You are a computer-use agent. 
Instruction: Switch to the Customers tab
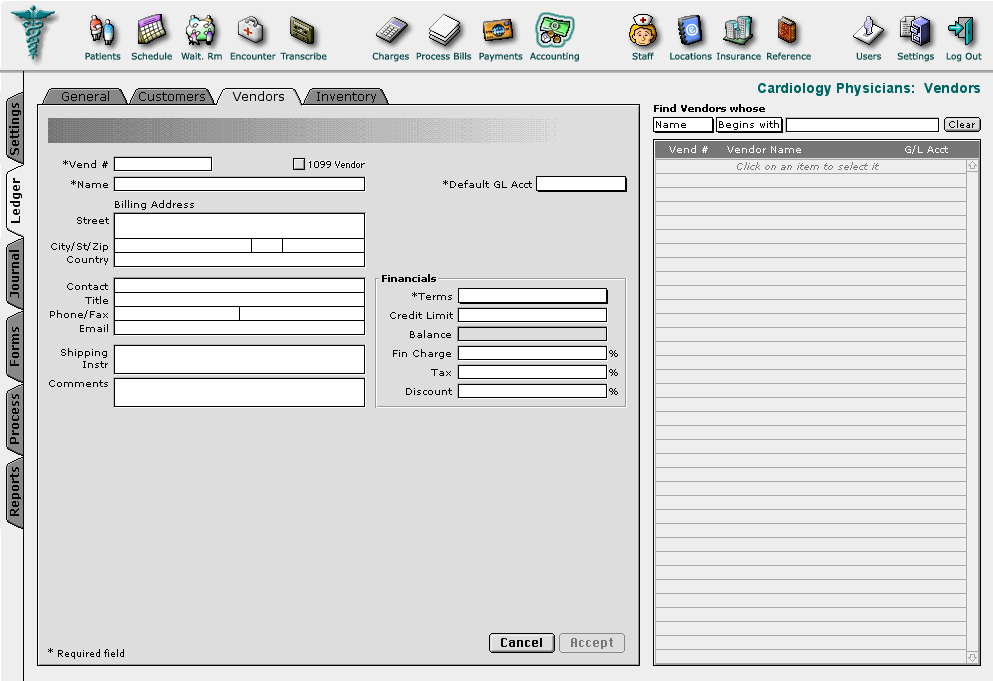point(172,96)
